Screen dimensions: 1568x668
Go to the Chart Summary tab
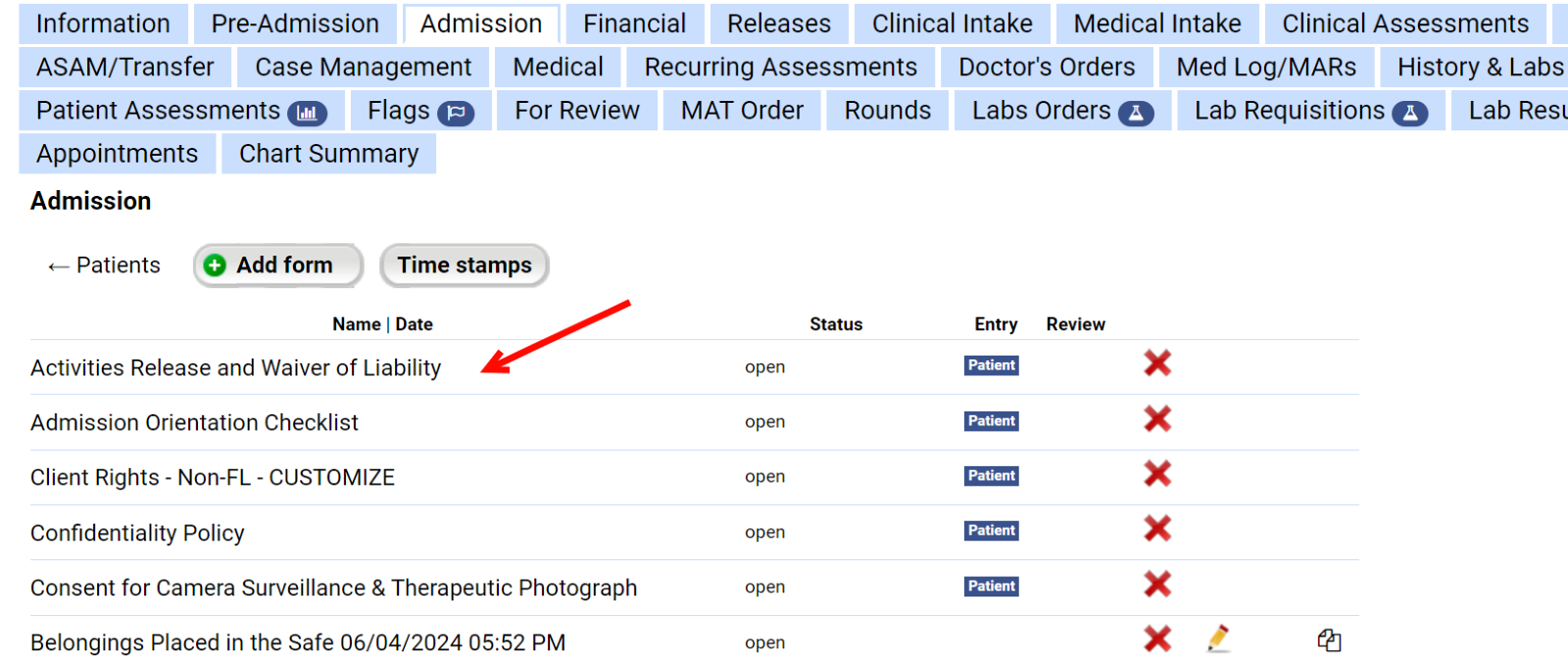[x=328, y=154]
